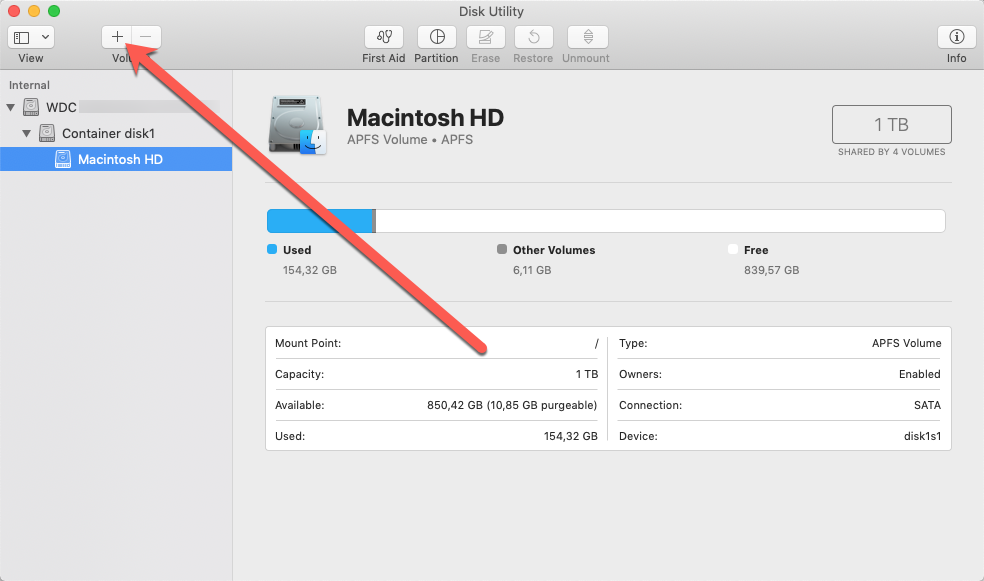This screenshot has width=984, height=581.
Task: Open the Info panel
Action: coord(956,37)
